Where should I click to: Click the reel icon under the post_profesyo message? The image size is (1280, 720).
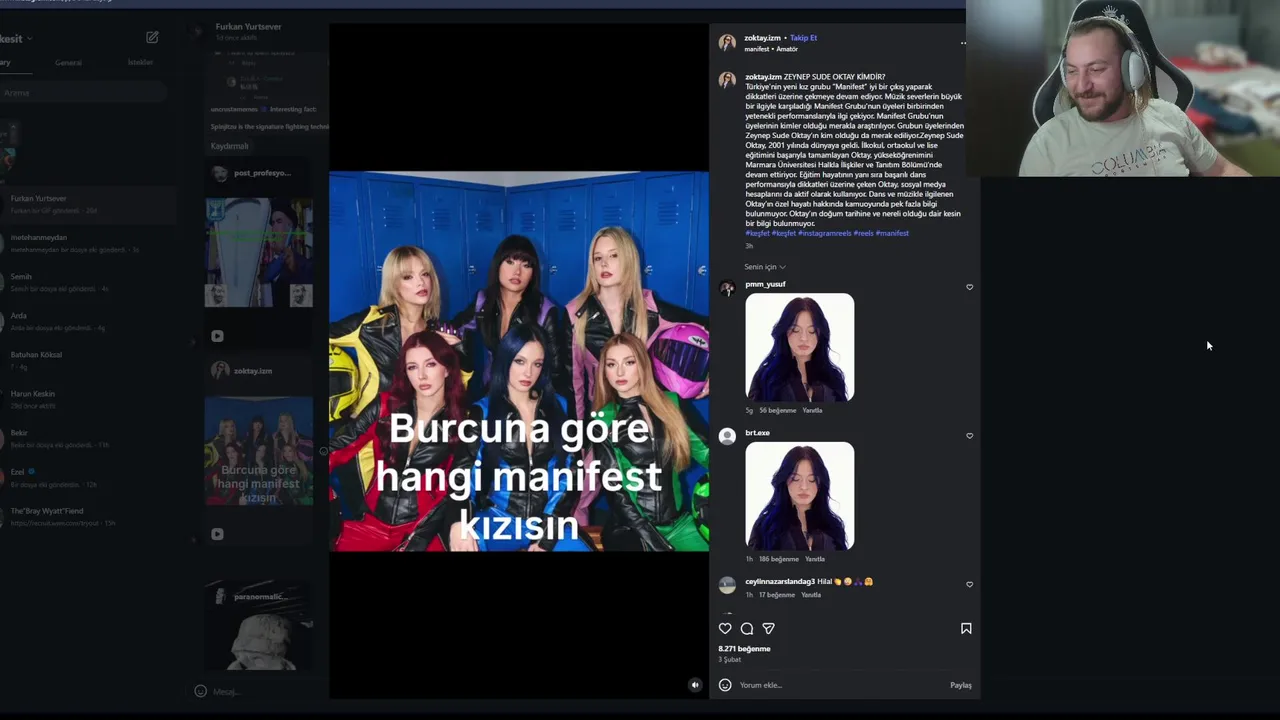pyautogui.click(x=217, y=336)
